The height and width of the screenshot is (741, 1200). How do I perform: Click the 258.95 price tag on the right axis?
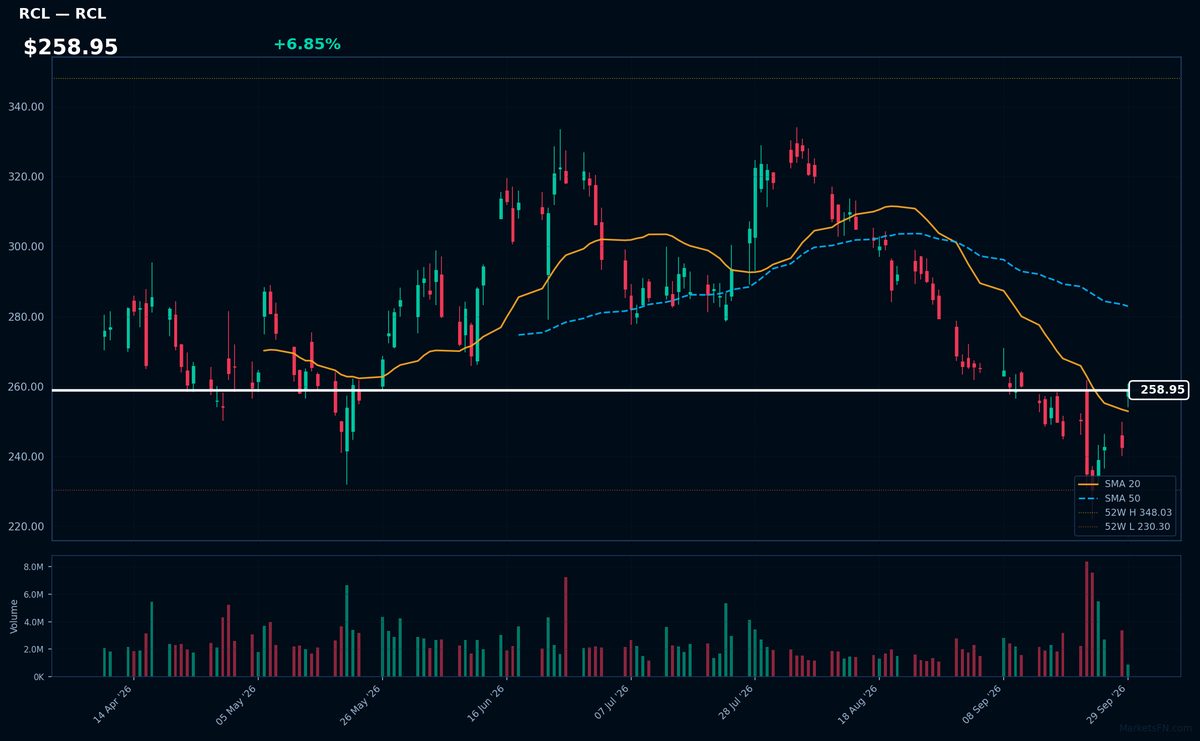(1159, 390)
